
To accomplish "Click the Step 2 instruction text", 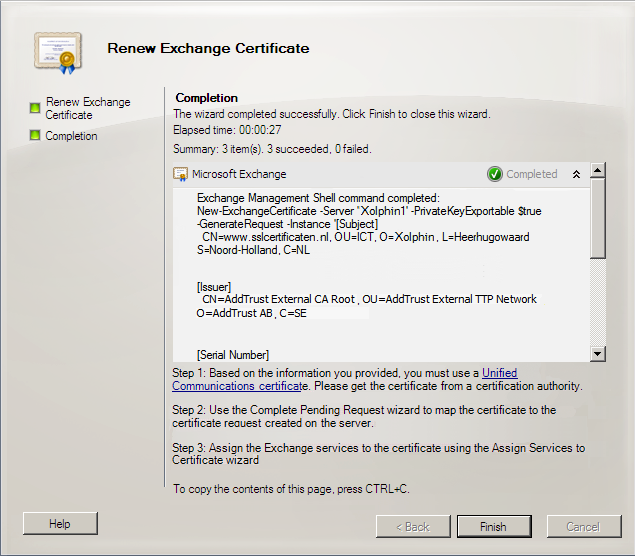I will tap(364, 416).
